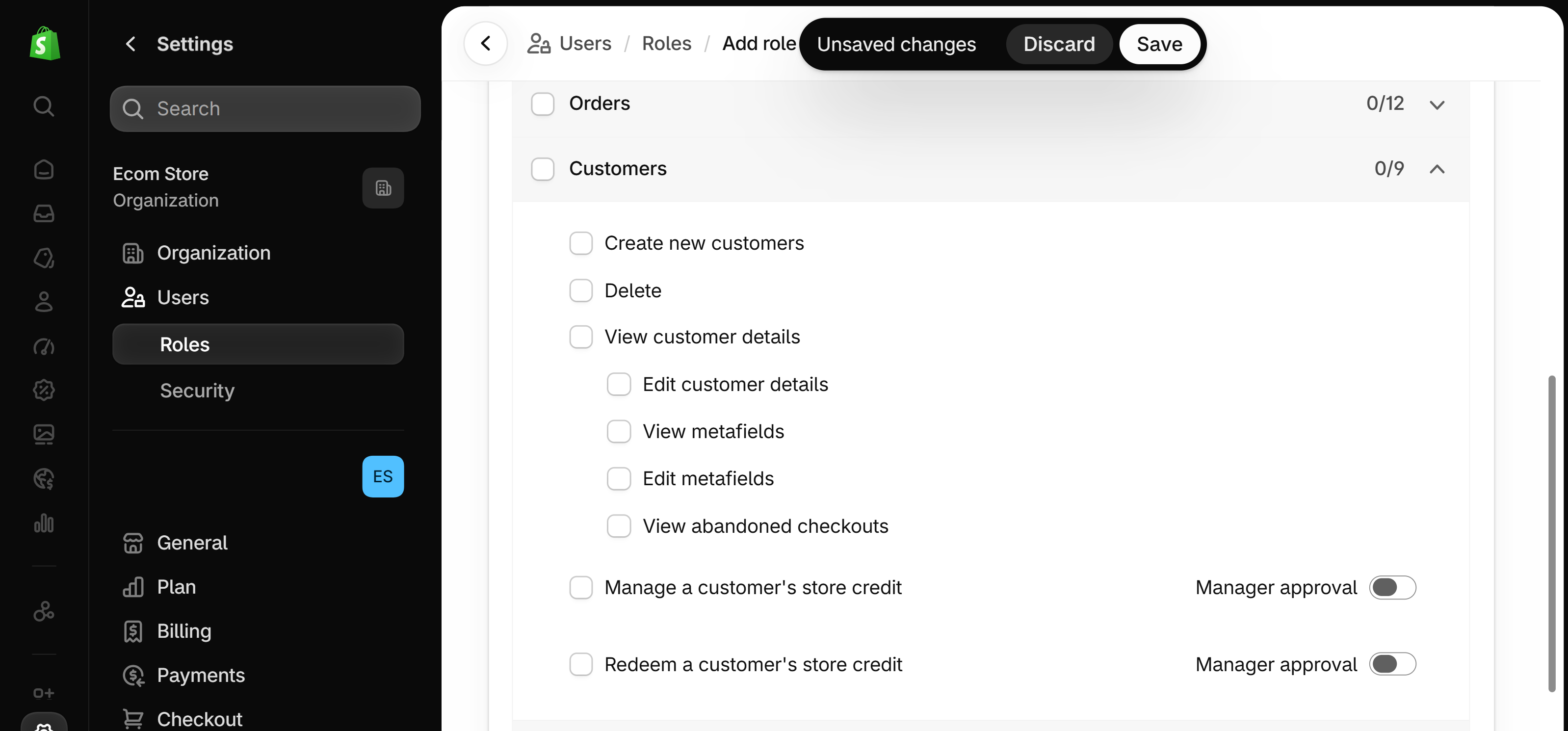1568x731 pixels.
Task: Open the Marketing target icon in left rail
Action: pyautogui.click(x=44, y=346)
